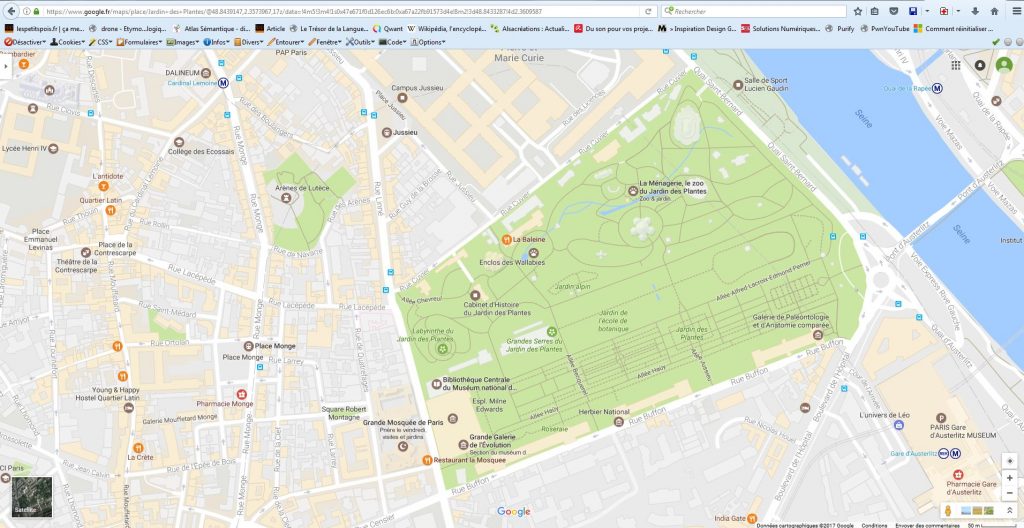Open the Cookies dropdown in developer toolbar

coord(69,42)
